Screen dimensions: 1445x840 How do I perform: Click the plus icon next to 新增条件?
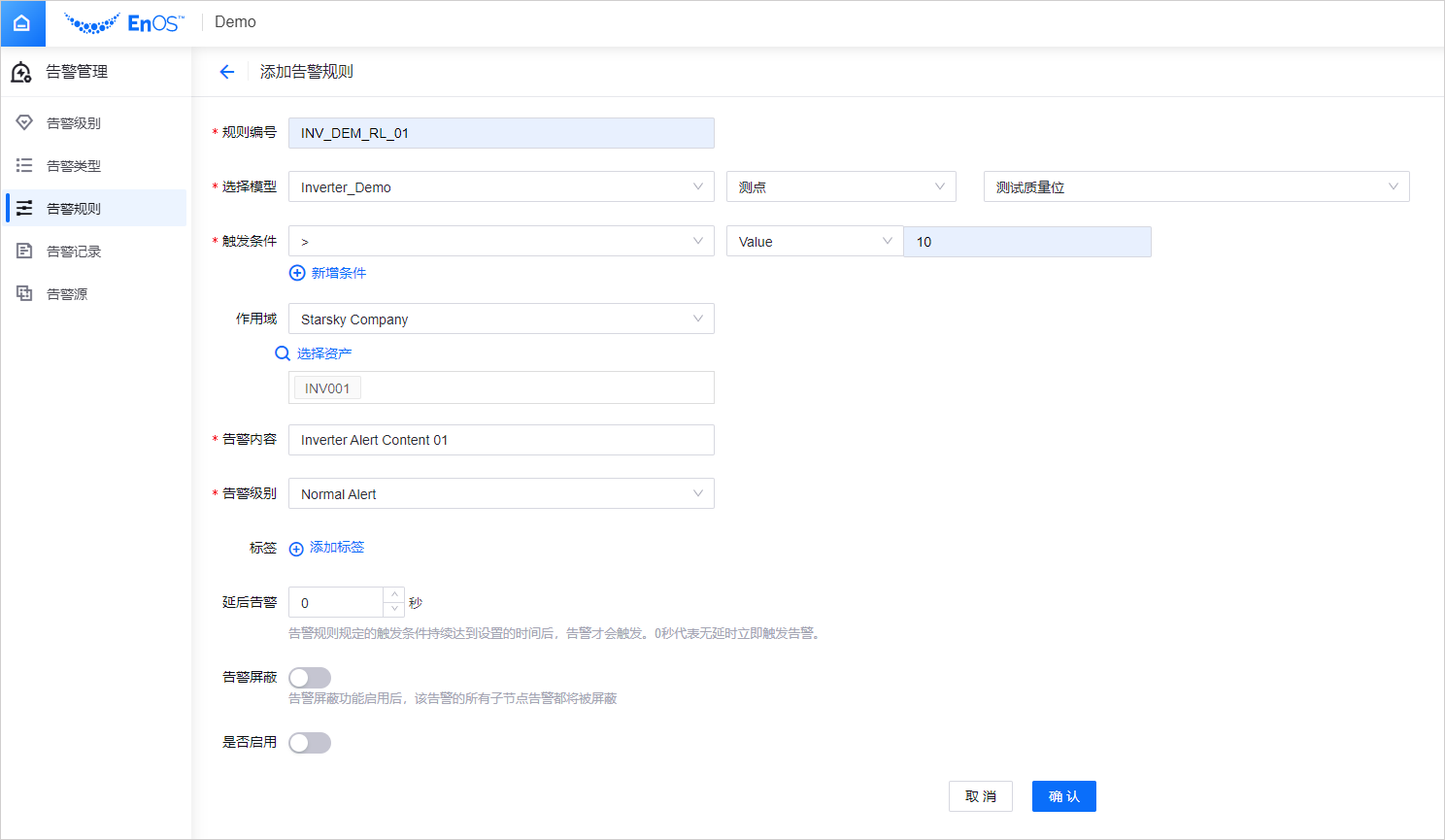point(297,273)
